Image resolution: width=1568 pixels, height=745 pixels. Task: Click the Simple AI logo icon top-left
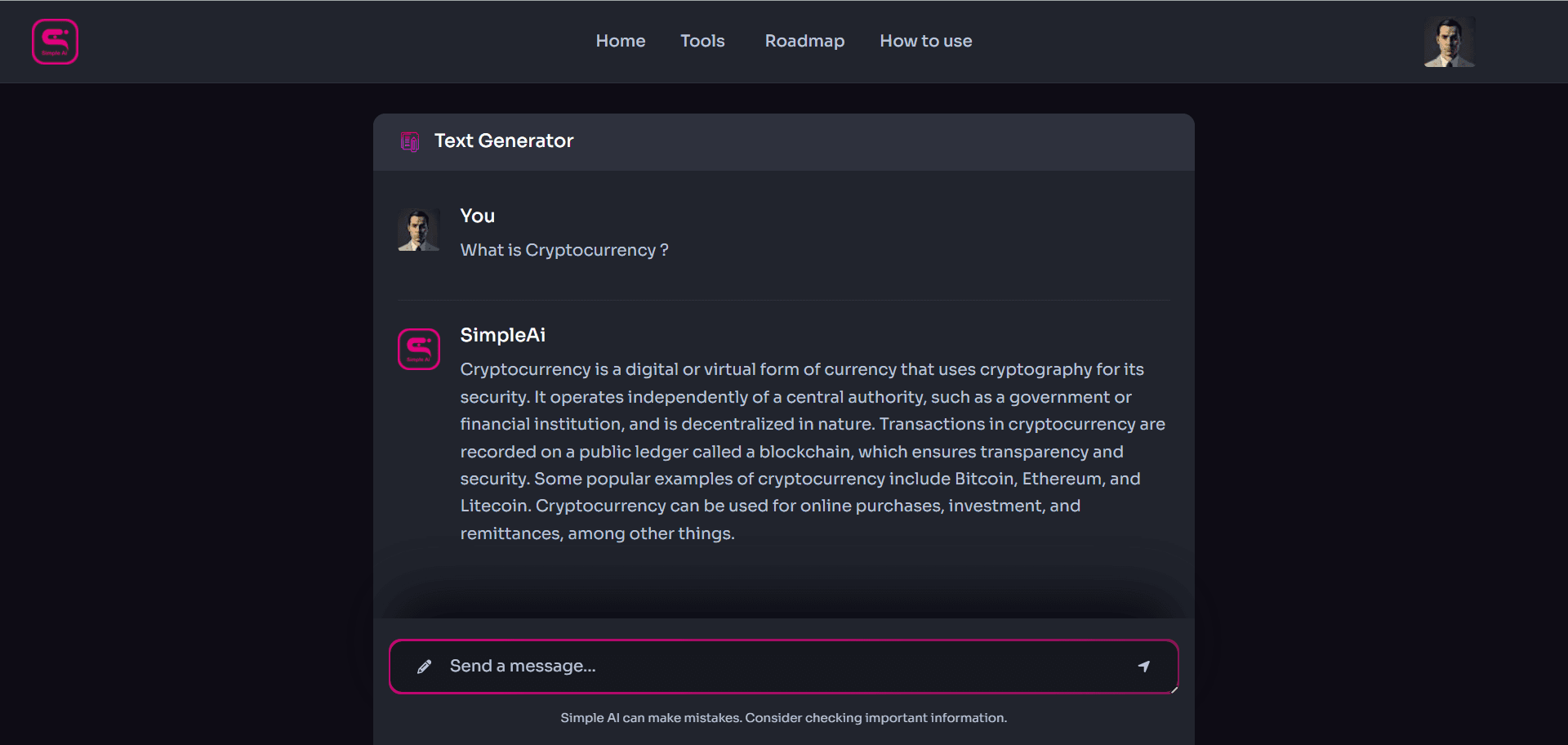[55, 41]
